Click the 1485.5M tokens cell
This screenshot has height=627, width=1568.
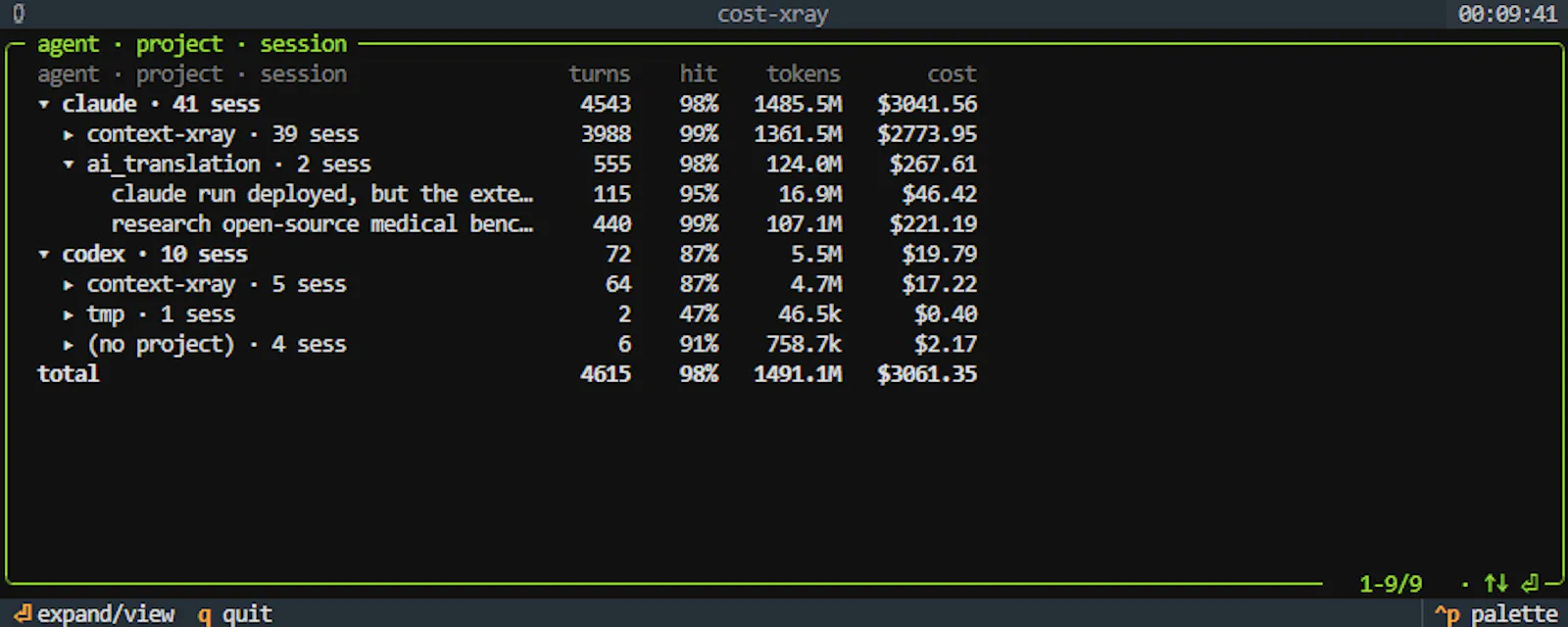pos(798,104)
